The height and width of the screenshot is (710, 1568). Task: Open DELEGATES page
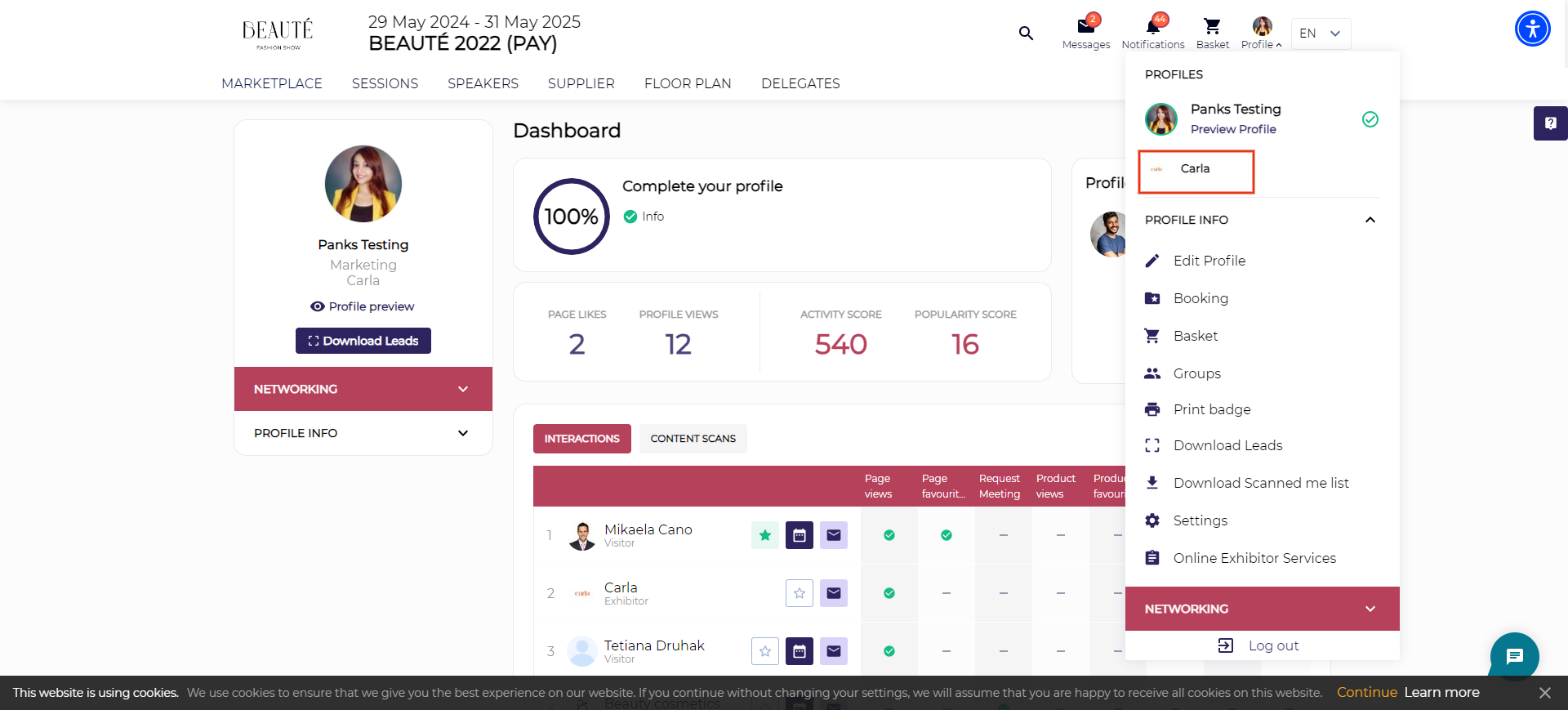(800, 83)
